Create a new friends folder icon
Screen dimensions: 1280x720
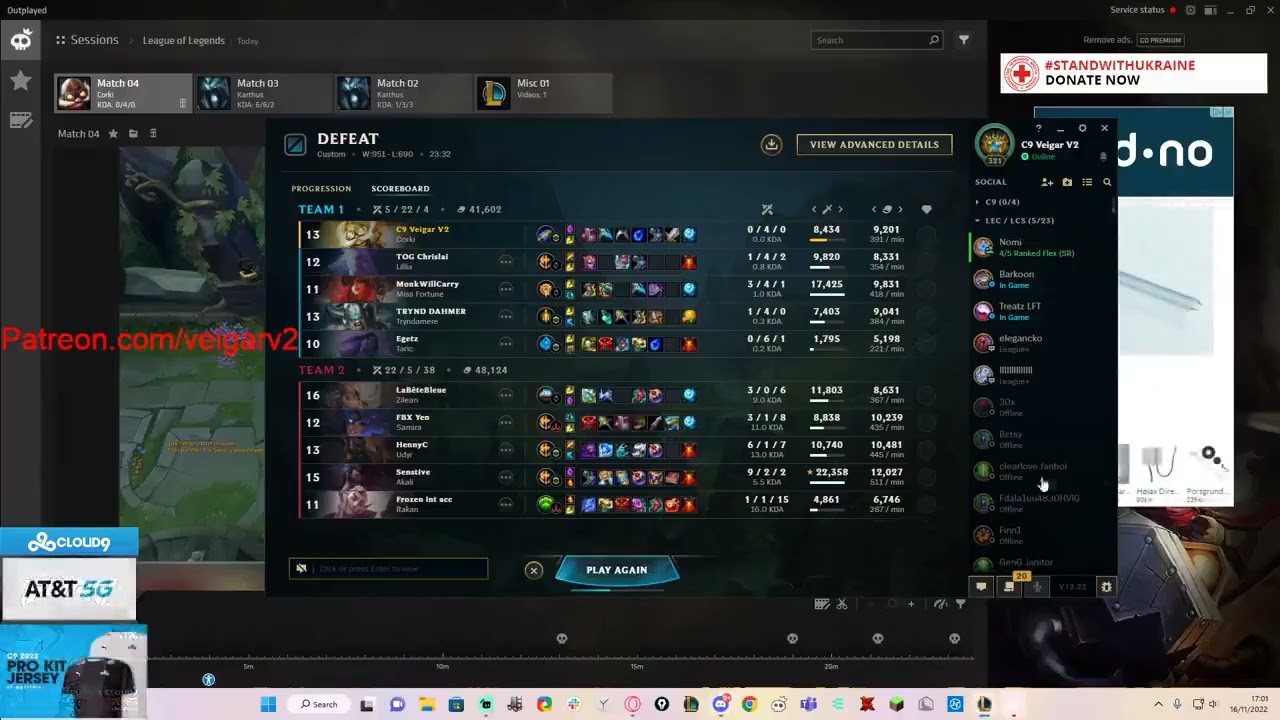coord(1067,182)
